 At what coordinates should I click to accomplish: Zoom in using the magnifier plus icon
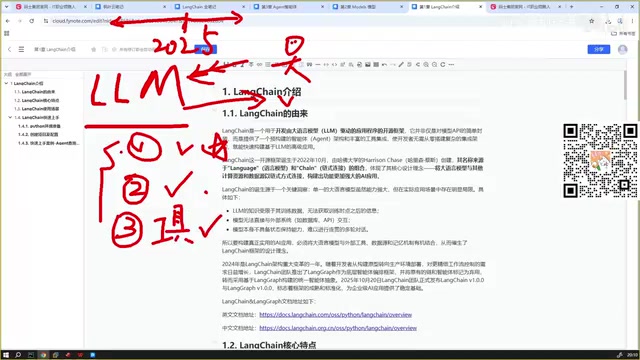pos(426,64)
